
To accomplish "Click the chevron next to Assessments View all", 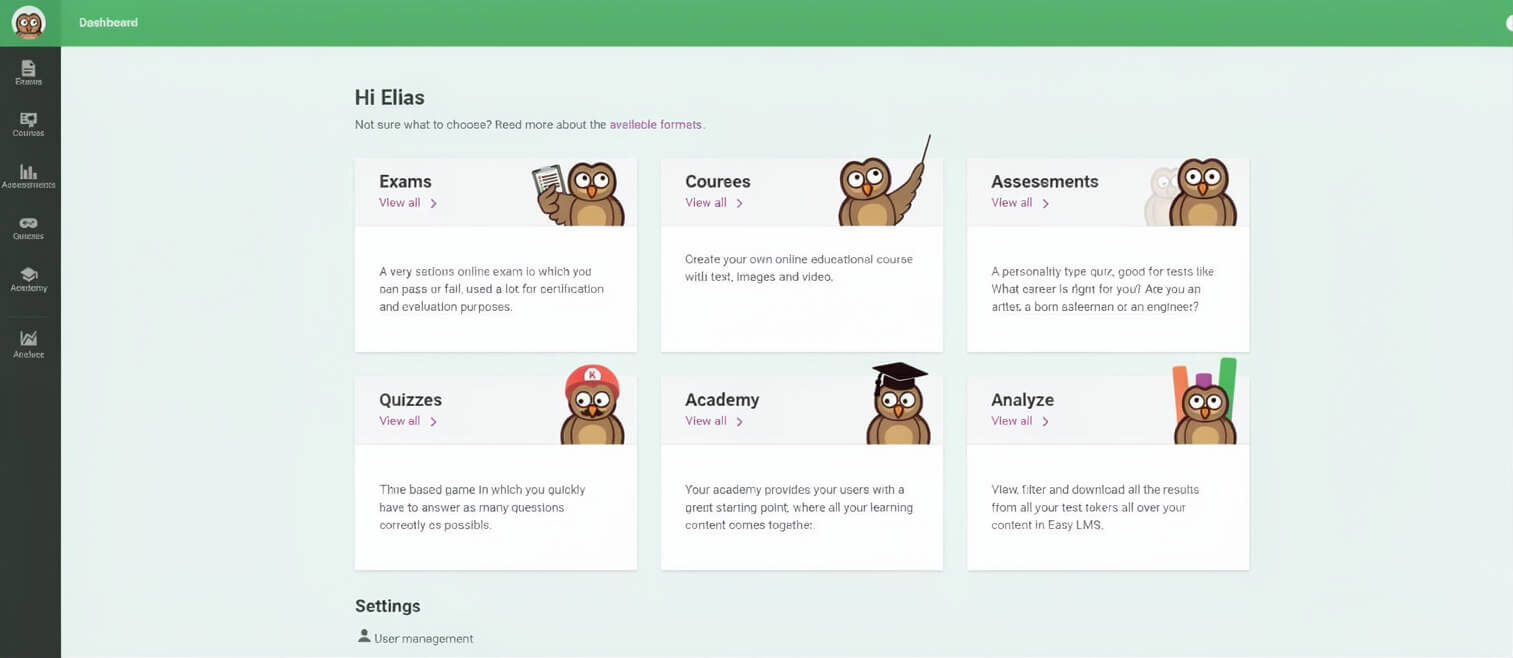I will point(1046,203).
